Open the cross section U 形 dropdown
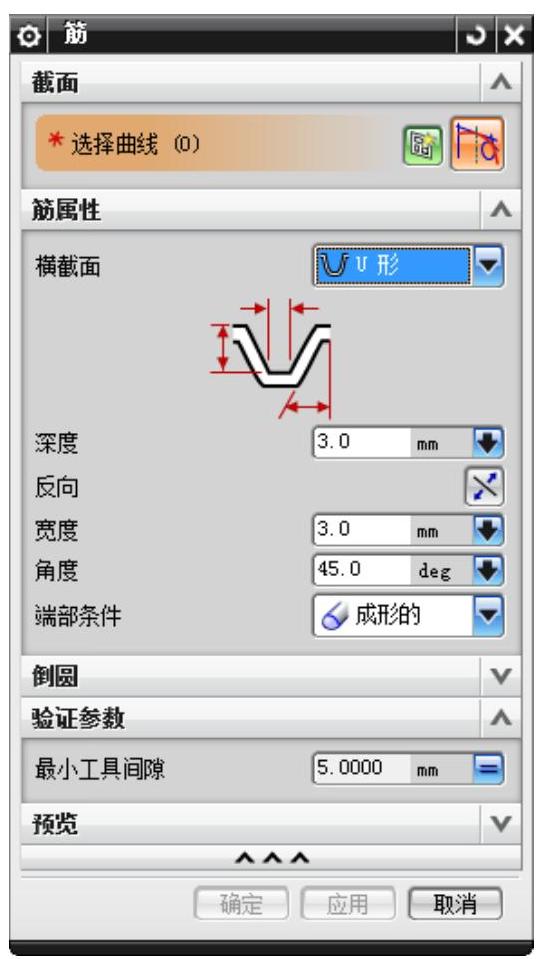This screenshot has width=544, height=959. tap(408, 266)
